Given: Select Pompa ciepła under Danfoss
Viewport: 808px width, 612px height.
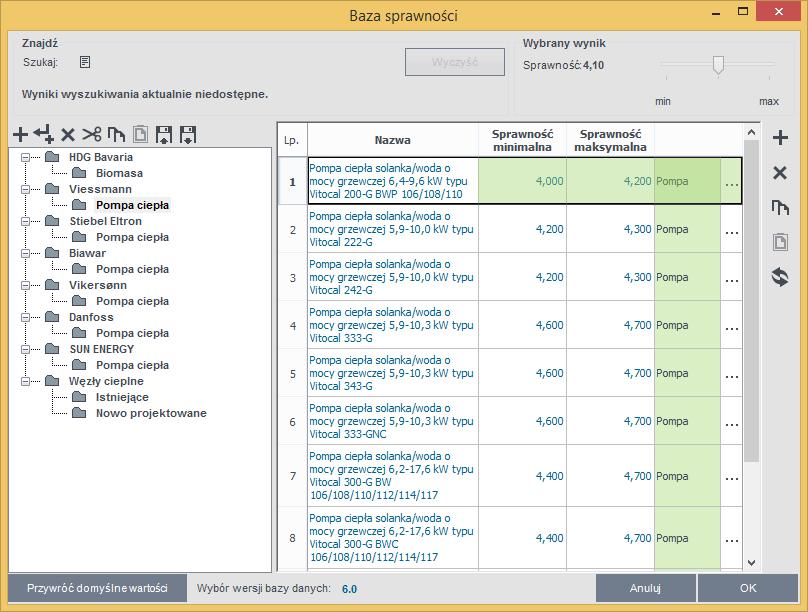Looking at the screenshot, I should 132,333.
